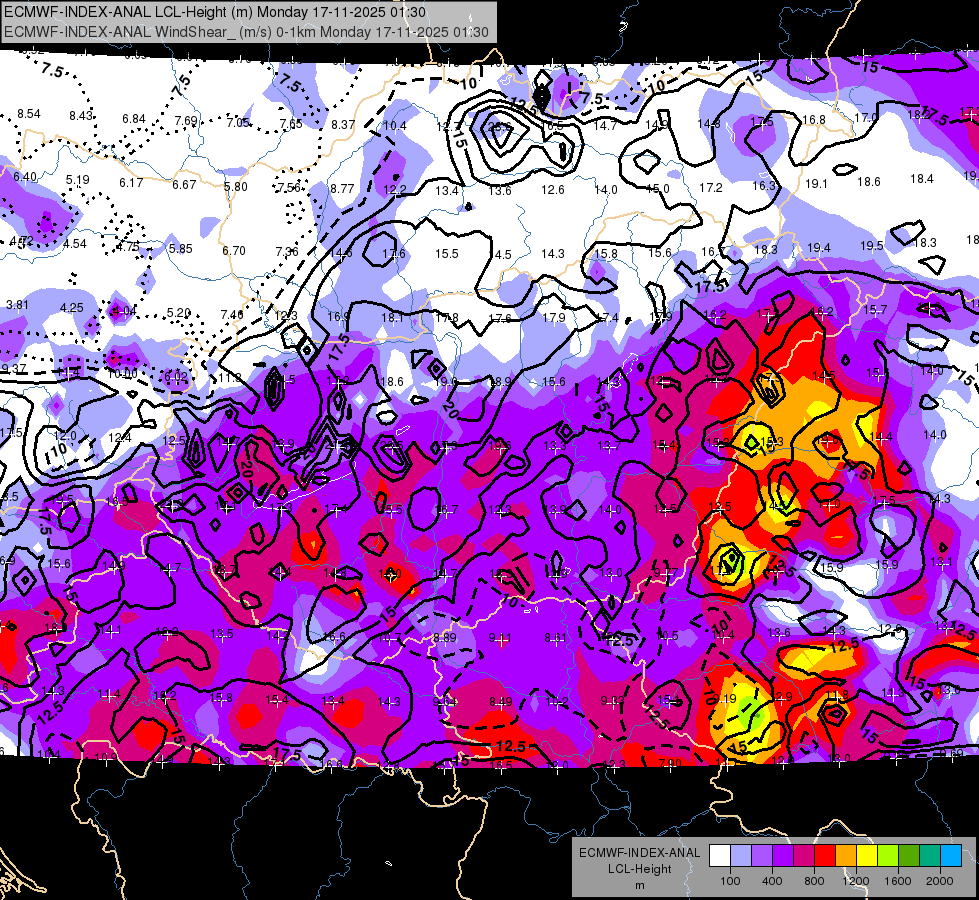
Task: Click the grid value "19.5"
Action: [872, 246]
